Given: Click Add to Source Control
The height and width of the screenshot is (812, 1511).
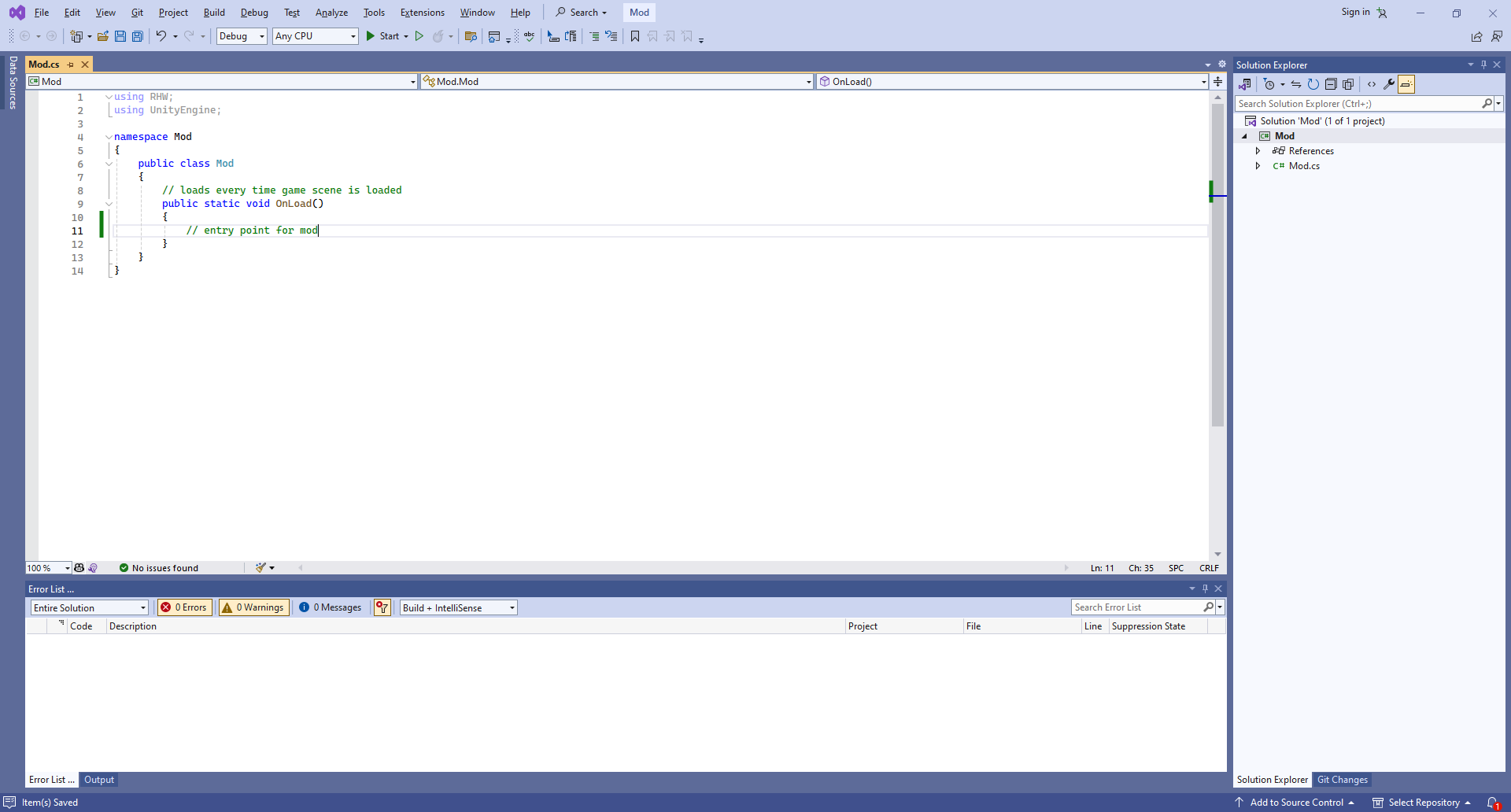Looking at the screenshot, I should 1299,802.
